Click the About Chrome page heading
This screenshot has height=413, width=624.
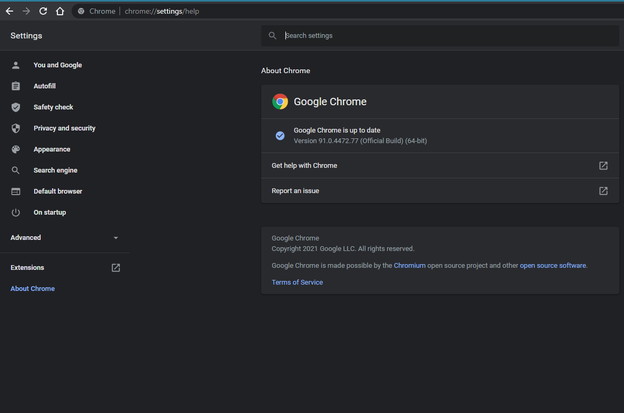click(x=285, y=71)
